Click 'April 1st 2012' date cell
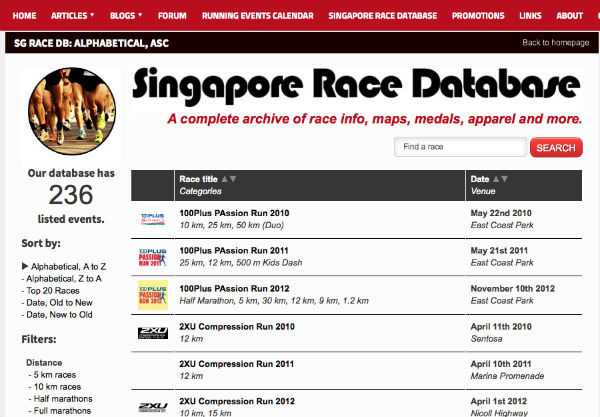This screenshot has width=600, height=417. click(499, 401)
